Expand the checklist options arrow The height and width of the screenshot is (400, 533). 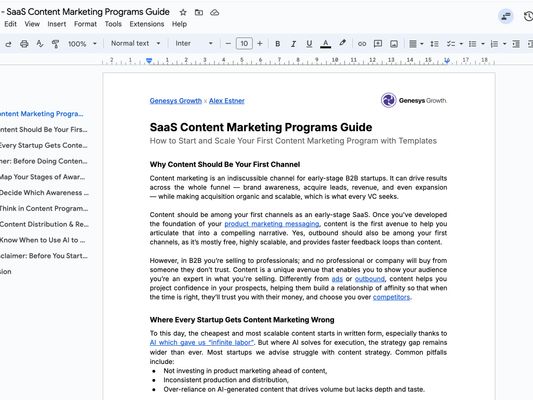click(461, 44)
